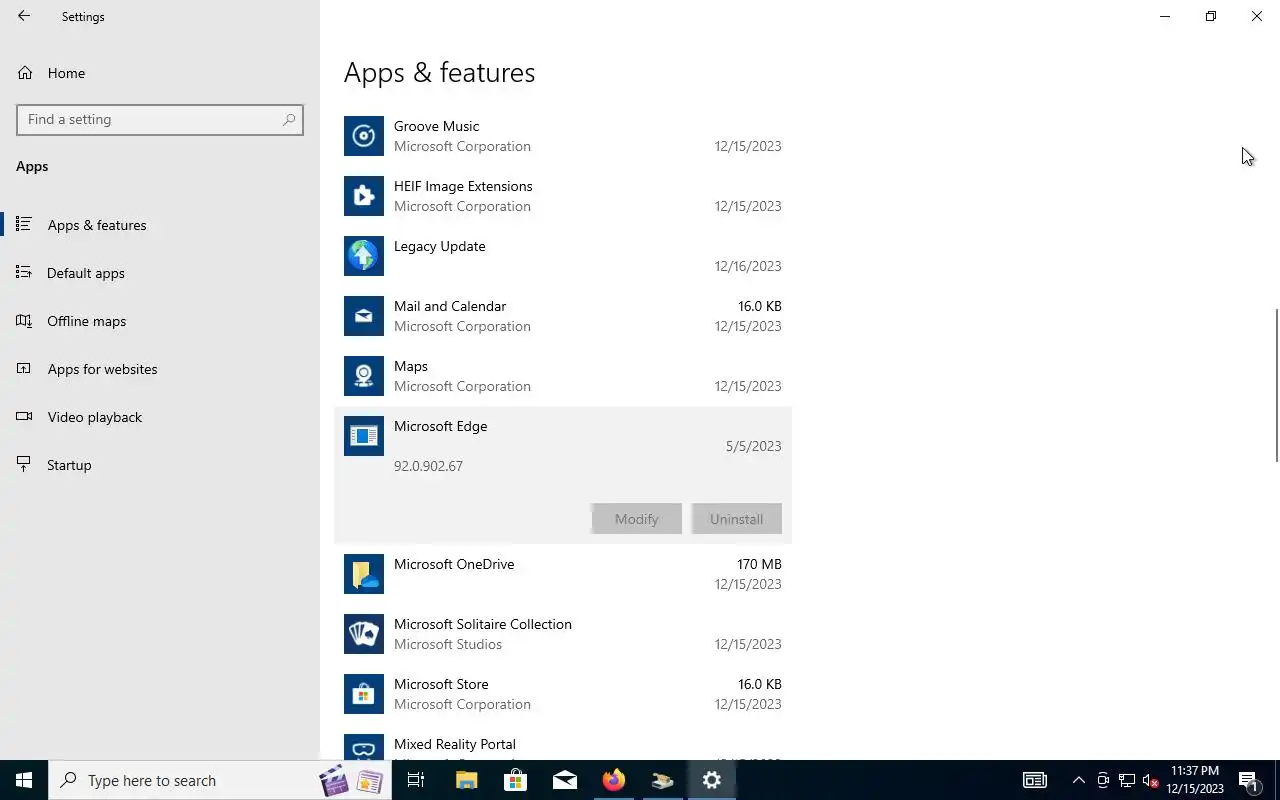
Task: Click the Home icon in sidebar
Action: point(25,73)
